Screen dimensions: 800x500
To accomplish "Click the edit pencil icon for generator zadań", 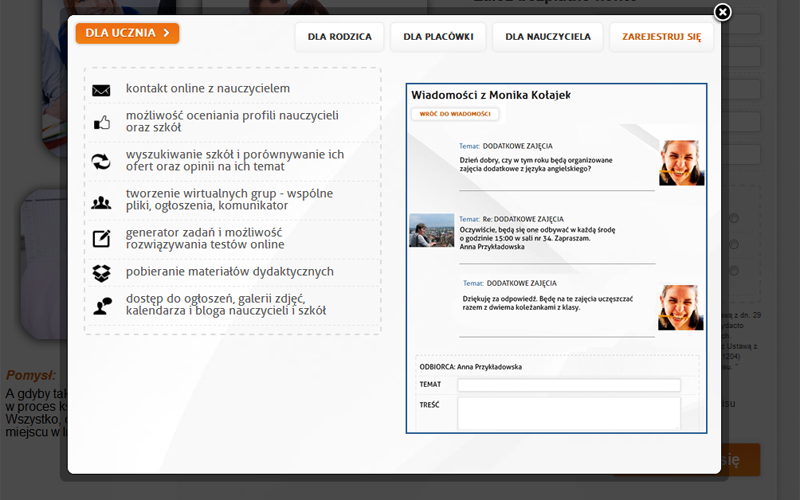I will click(101, 238).
